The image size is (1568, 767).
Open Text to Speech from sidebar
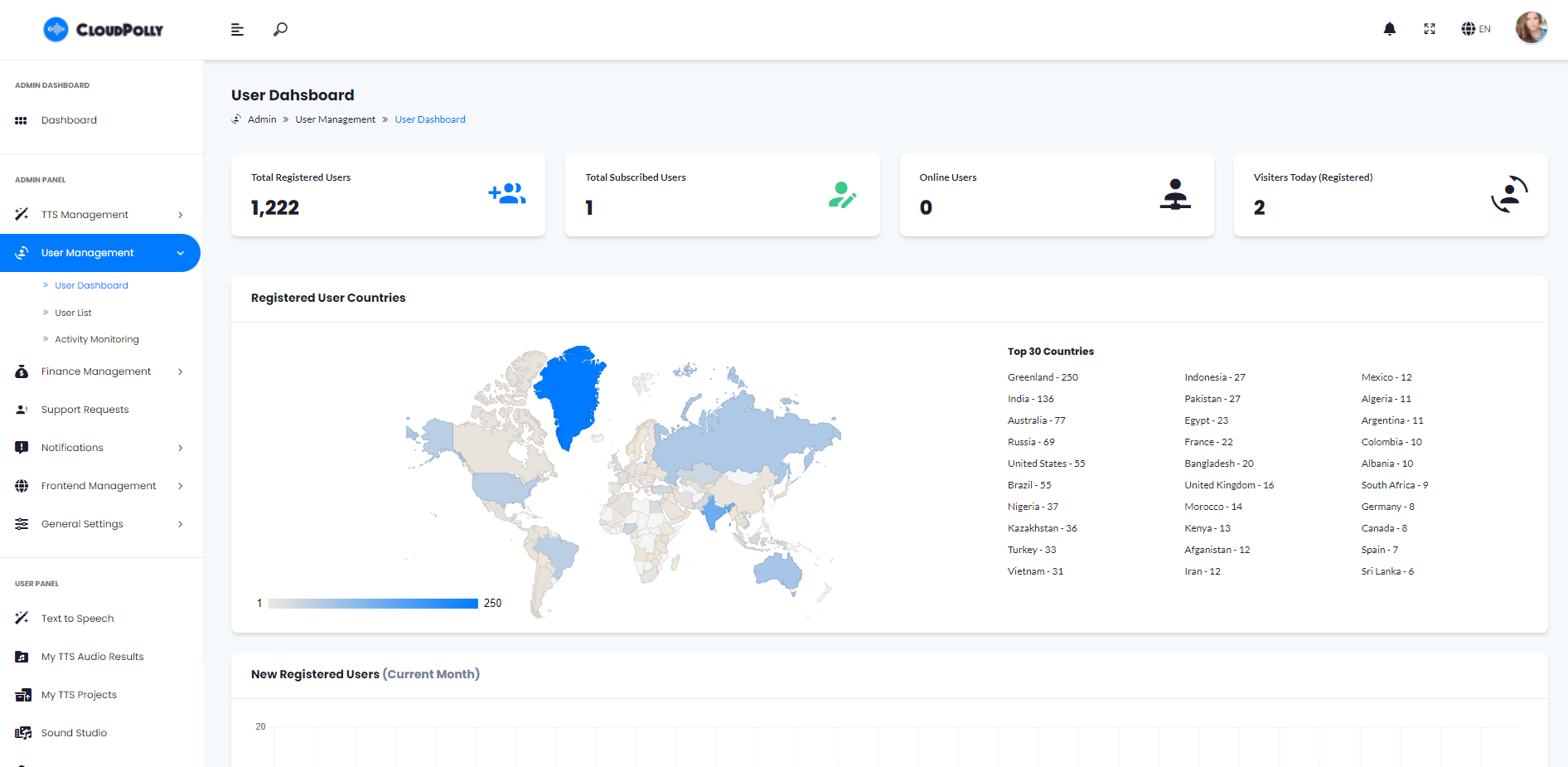(78, 619)
